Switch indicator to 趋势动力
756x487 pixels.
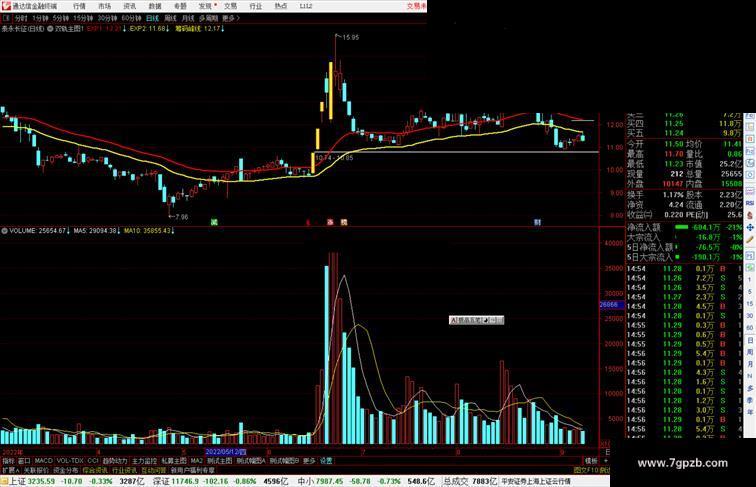(115, 461)
